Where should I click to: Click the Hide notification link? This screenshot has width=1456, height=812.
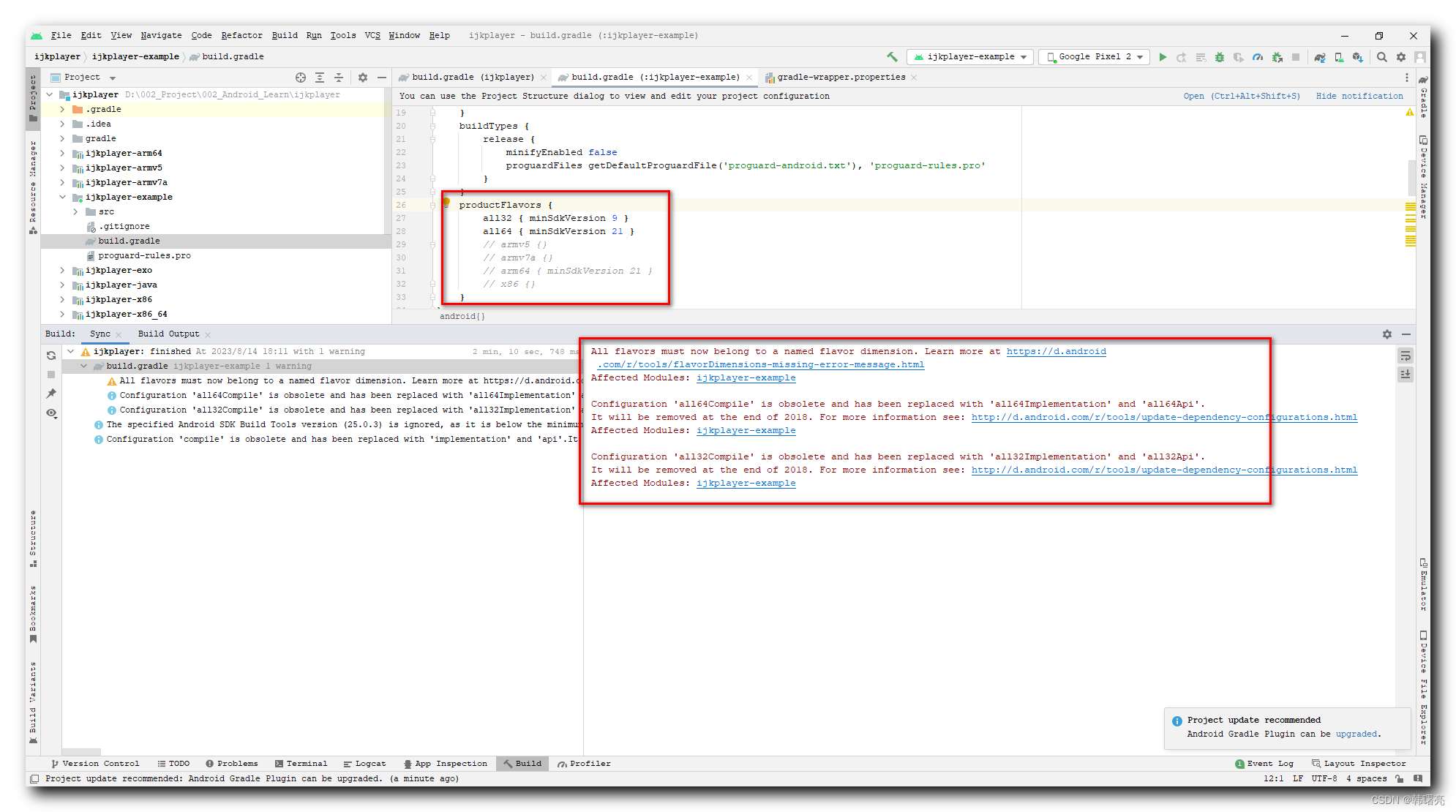[x=1360, y=96]
